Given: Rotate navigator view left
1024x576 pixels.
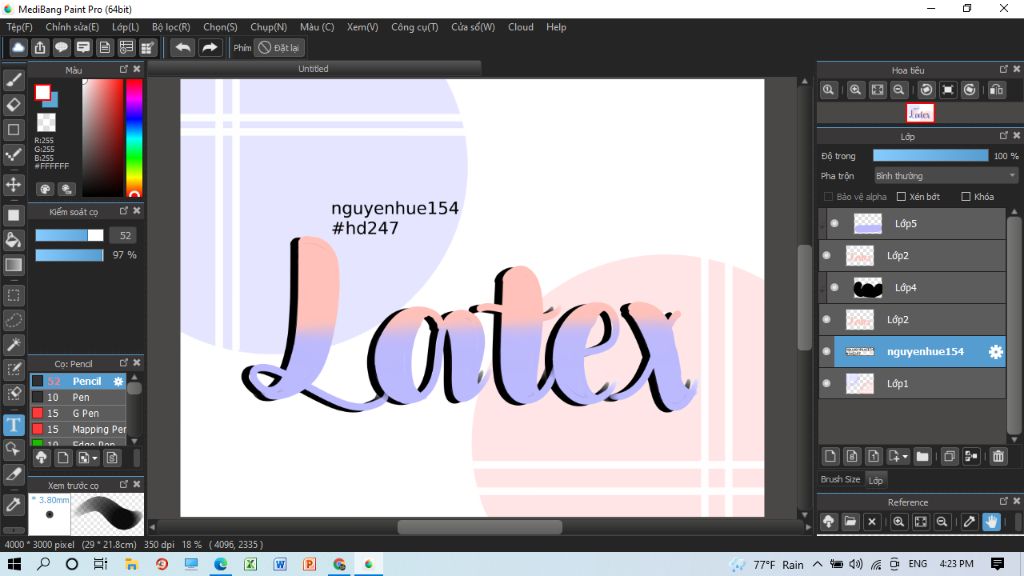Looking at the screenshot, I should pyautogui.click(x=926, y=90).
